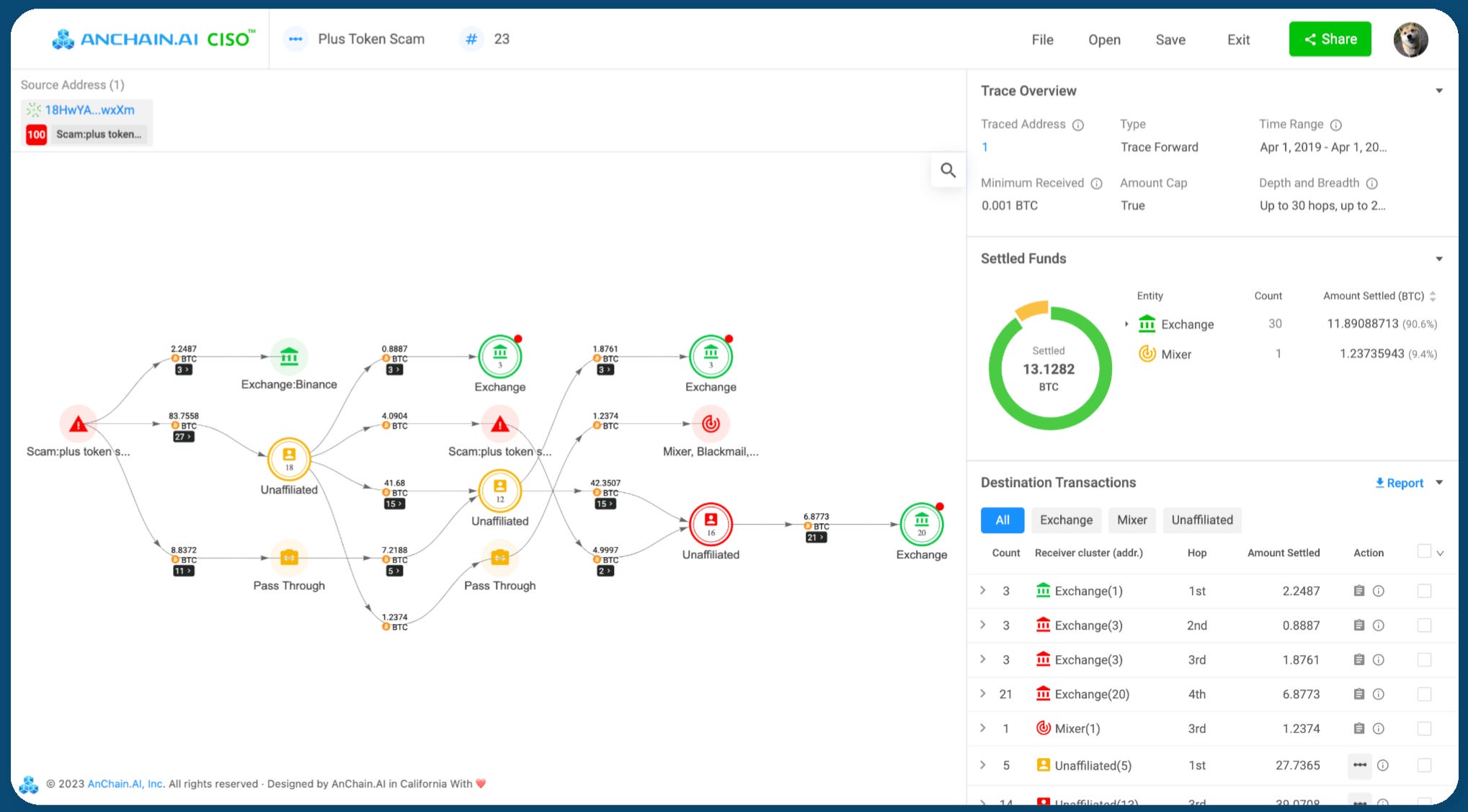Expand the Exchange(20) transaction row
The width and height of the screenshot is (1468, 812).
point(983,694)
